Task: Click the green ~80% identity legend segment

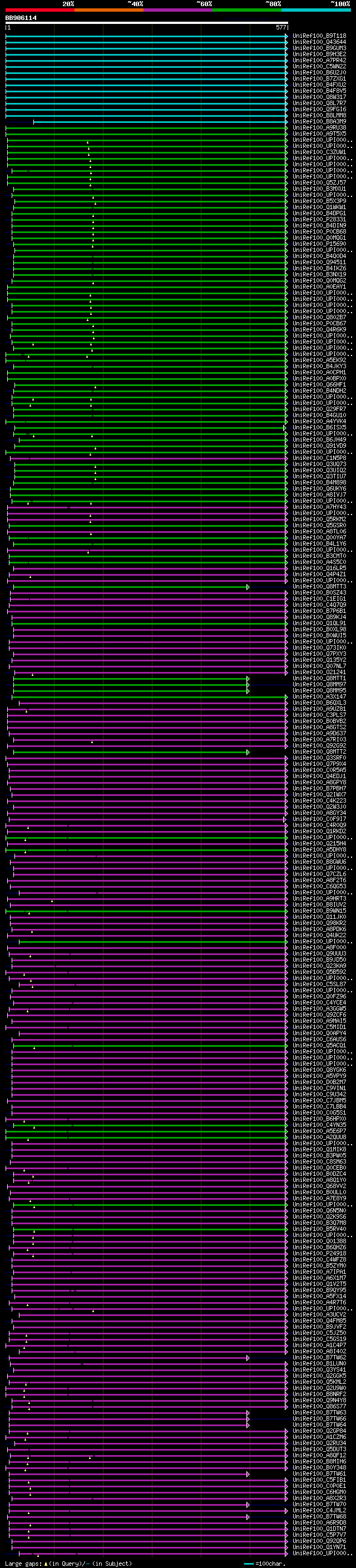Action: (247, 10)
